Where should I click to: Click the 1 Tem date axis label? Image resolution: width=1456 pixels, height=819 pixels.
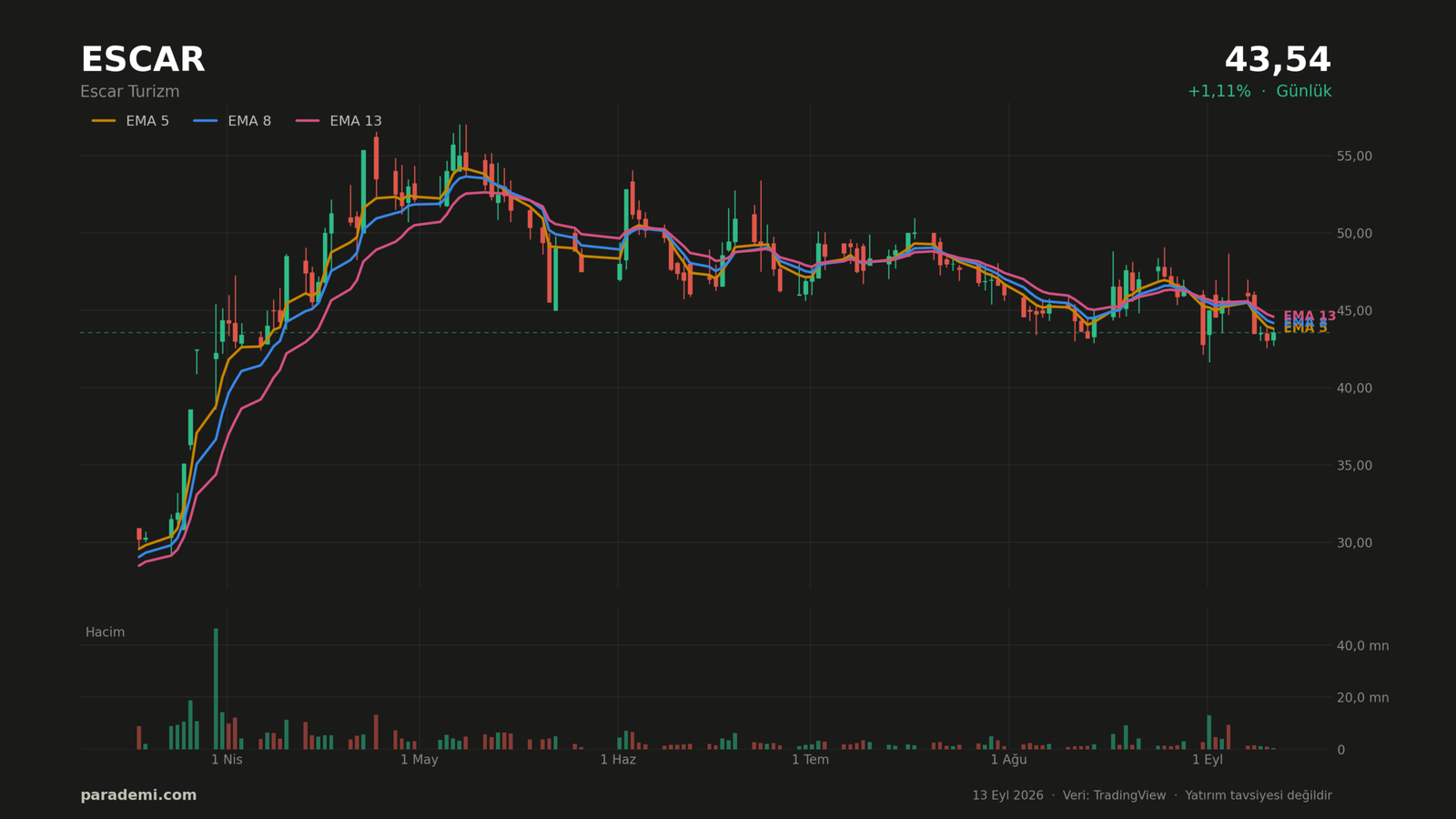point(810,760)
